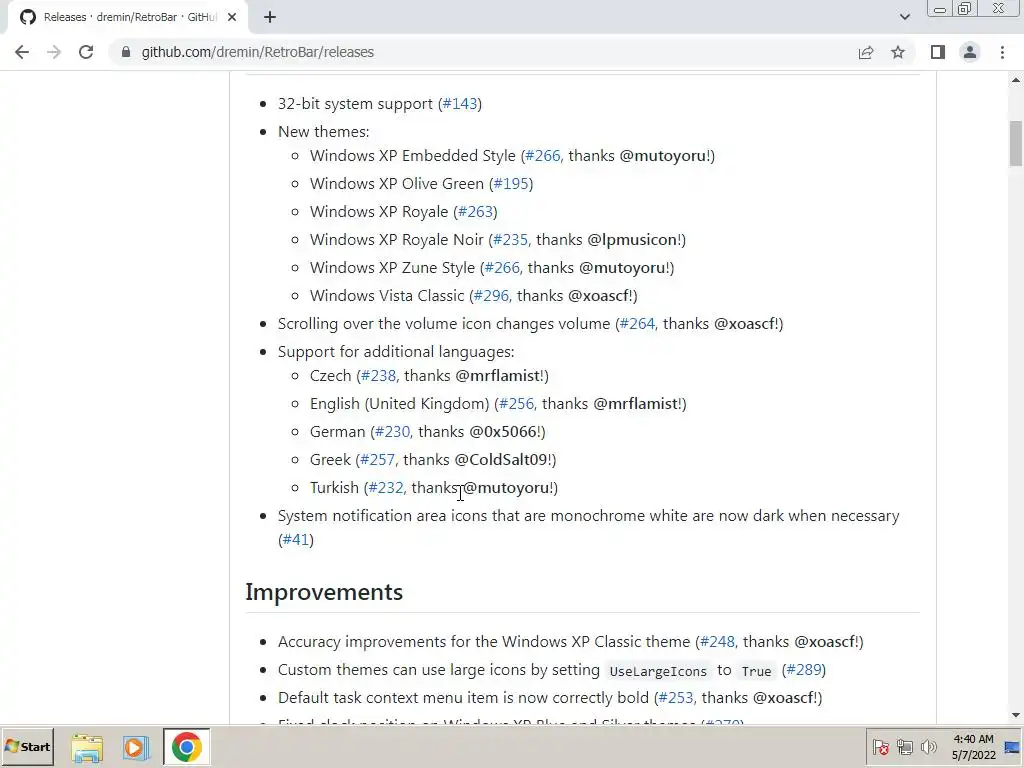Open issue #195 for Olive Green
This screenshot has width=1024, height=768.
click(511, 184)
